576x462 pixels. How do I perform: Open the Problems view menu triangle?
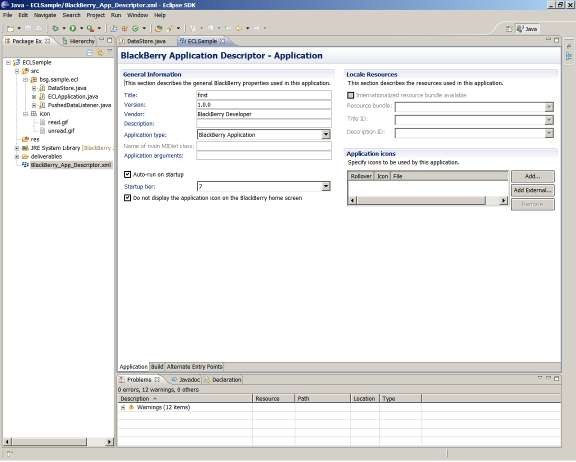tap(540, 378)
